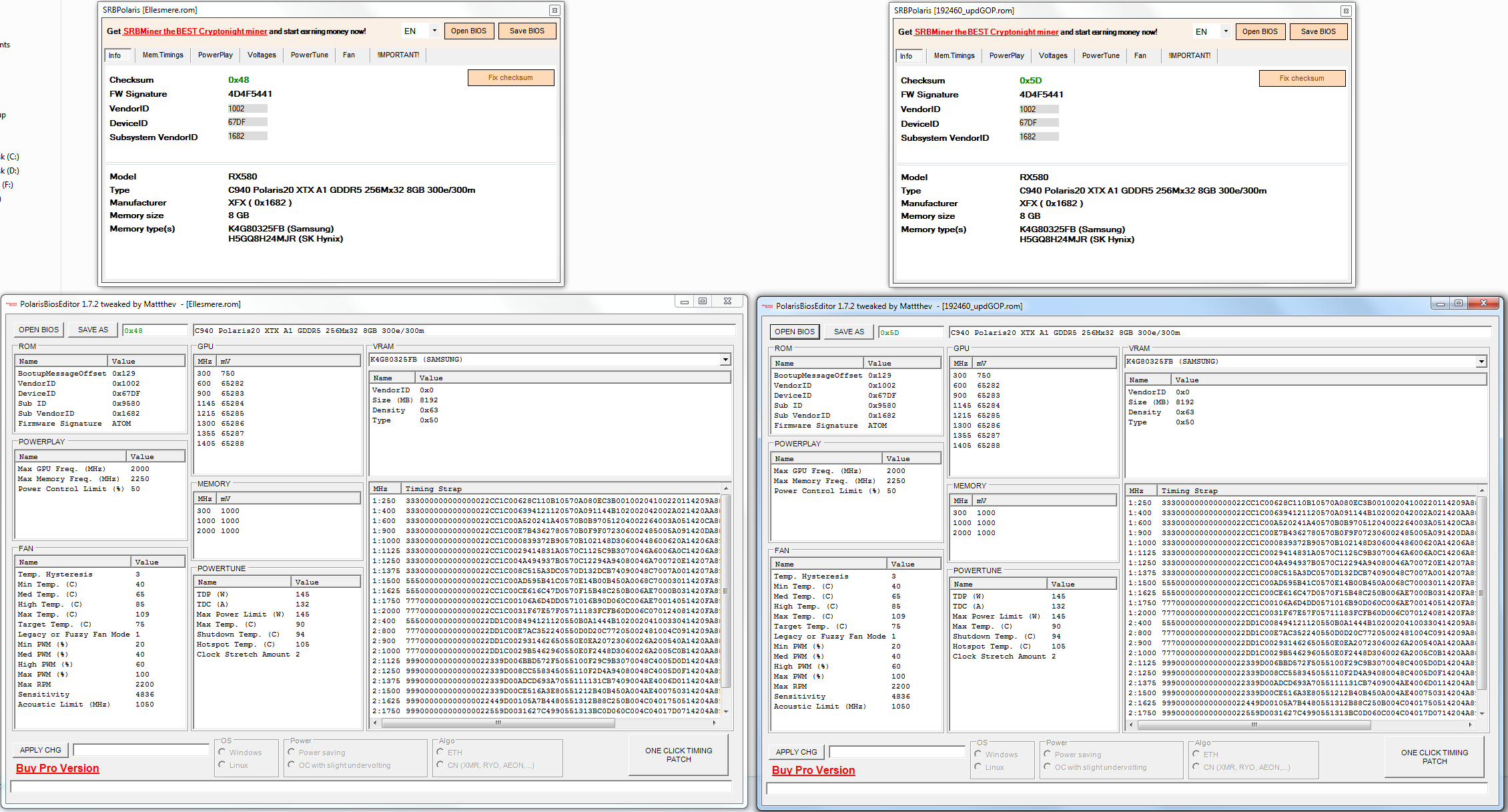The height and width of the screenshot is (812, 1508).
Task: Click the Save BIOS icon in right editor
Action: tap(1320, 33)
